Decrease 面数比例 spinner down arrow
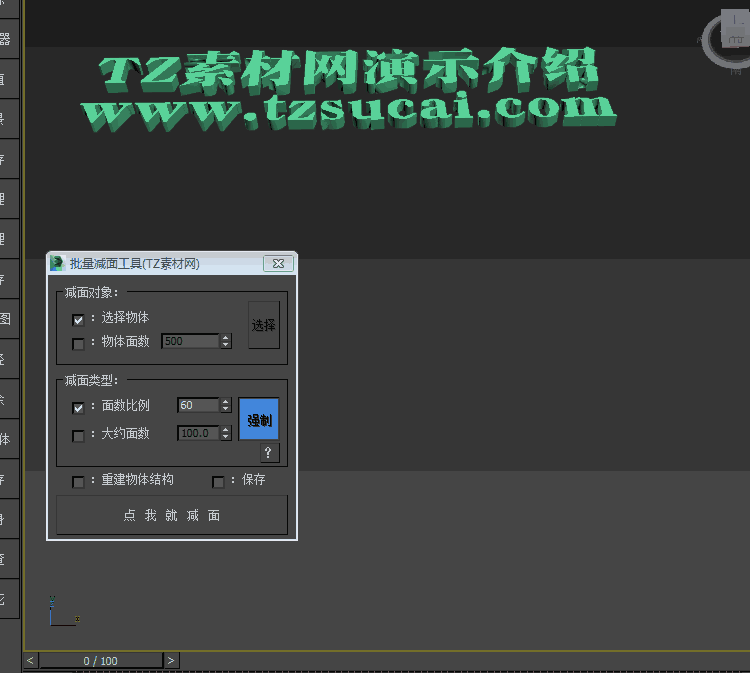Screen dimensions: 750x673 (x=226, y=409)
